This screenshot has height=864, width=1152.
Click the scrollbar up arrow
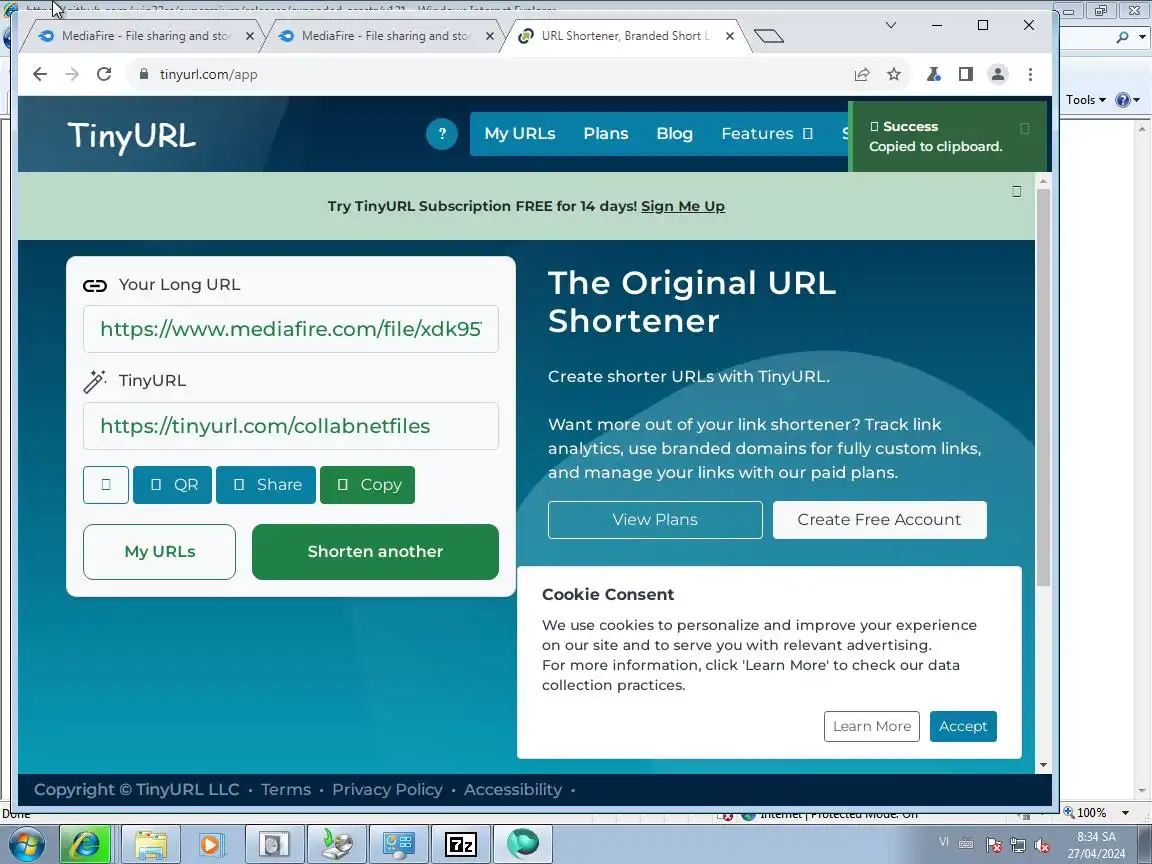coord(1043,180)
